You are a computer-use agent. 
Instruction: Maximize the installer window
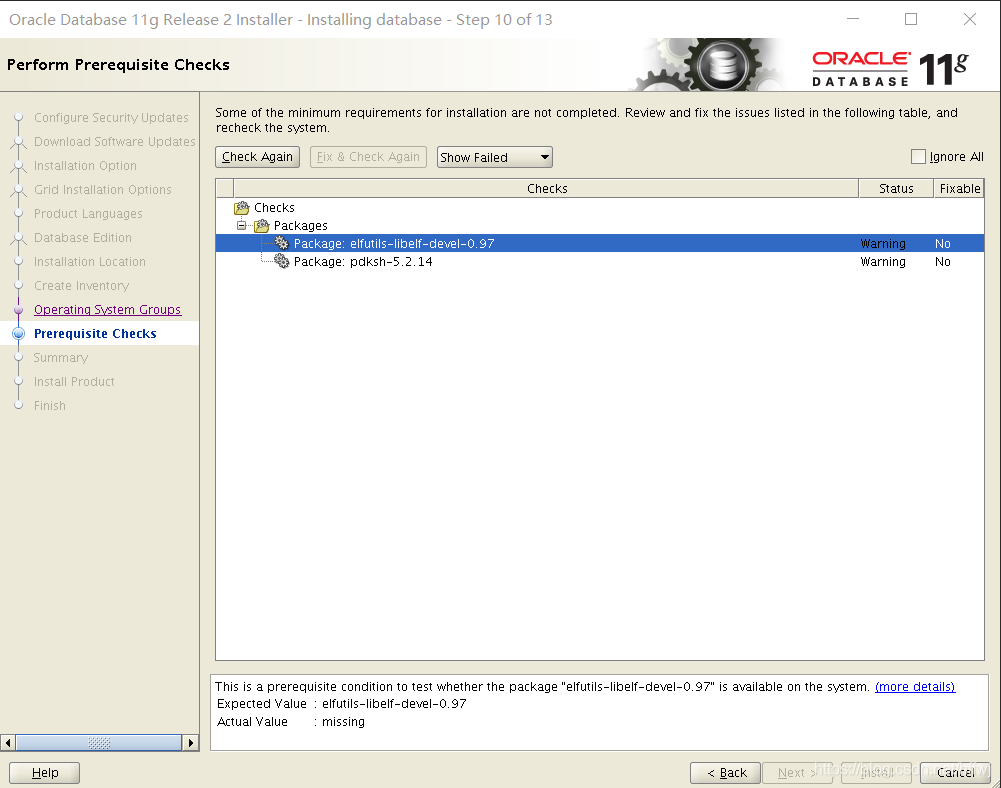click(x=911, y=19)
